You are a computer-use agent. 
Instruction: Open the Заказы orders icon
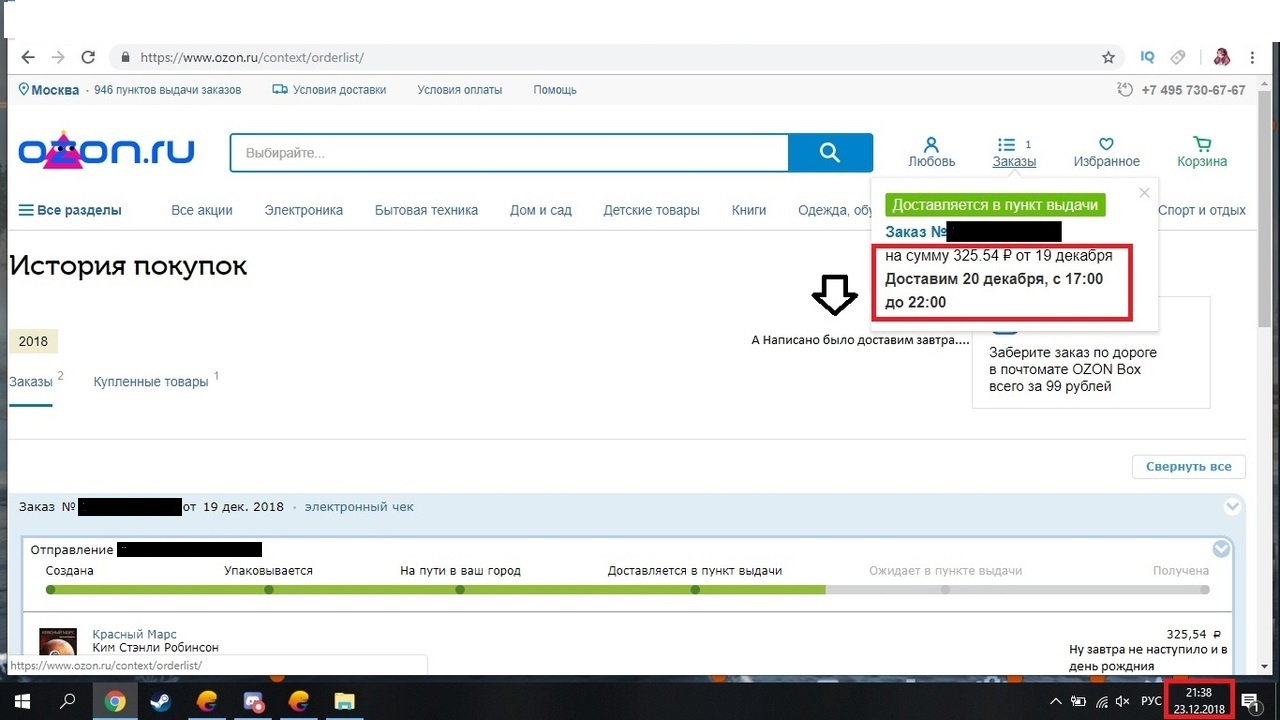pos(1014,152)
